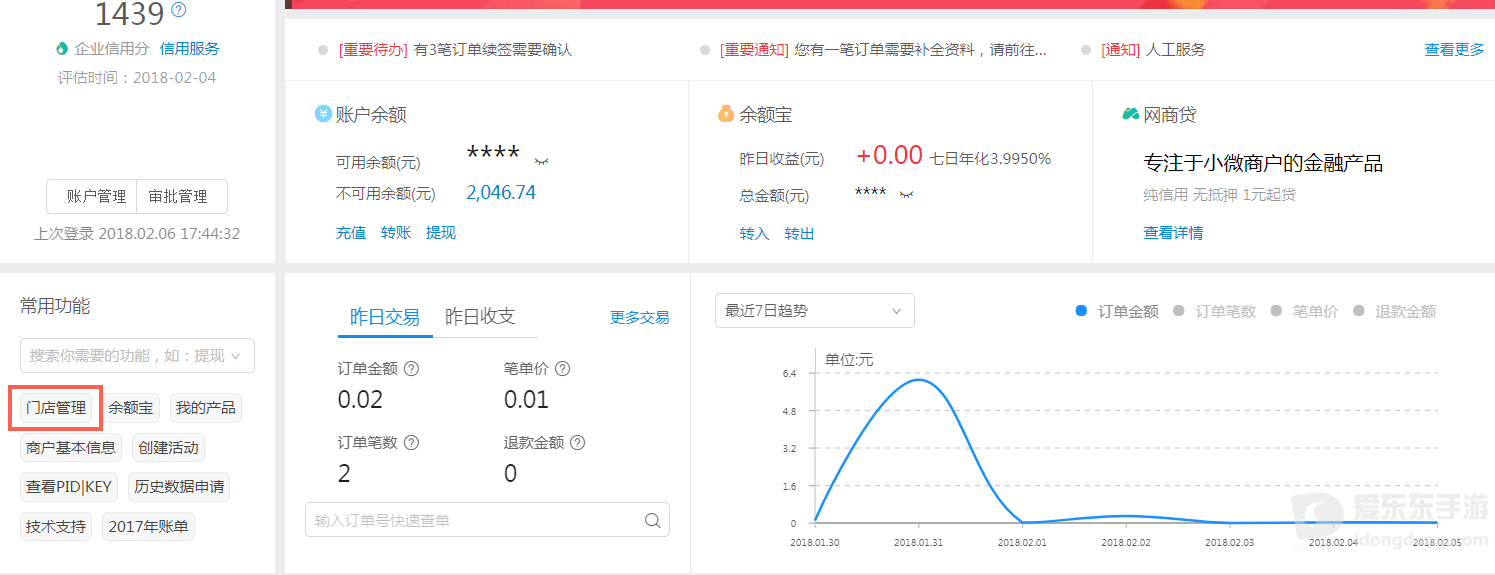Screen dimensions: 1495x575
Task: Click the order number quick search field
Action: (x=487, y=520)
